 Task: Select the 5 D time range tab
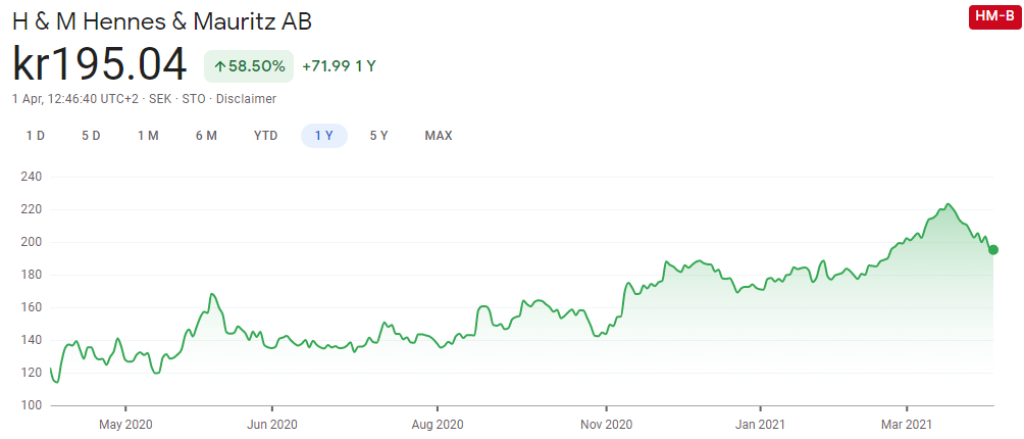(x=91, y=136)
